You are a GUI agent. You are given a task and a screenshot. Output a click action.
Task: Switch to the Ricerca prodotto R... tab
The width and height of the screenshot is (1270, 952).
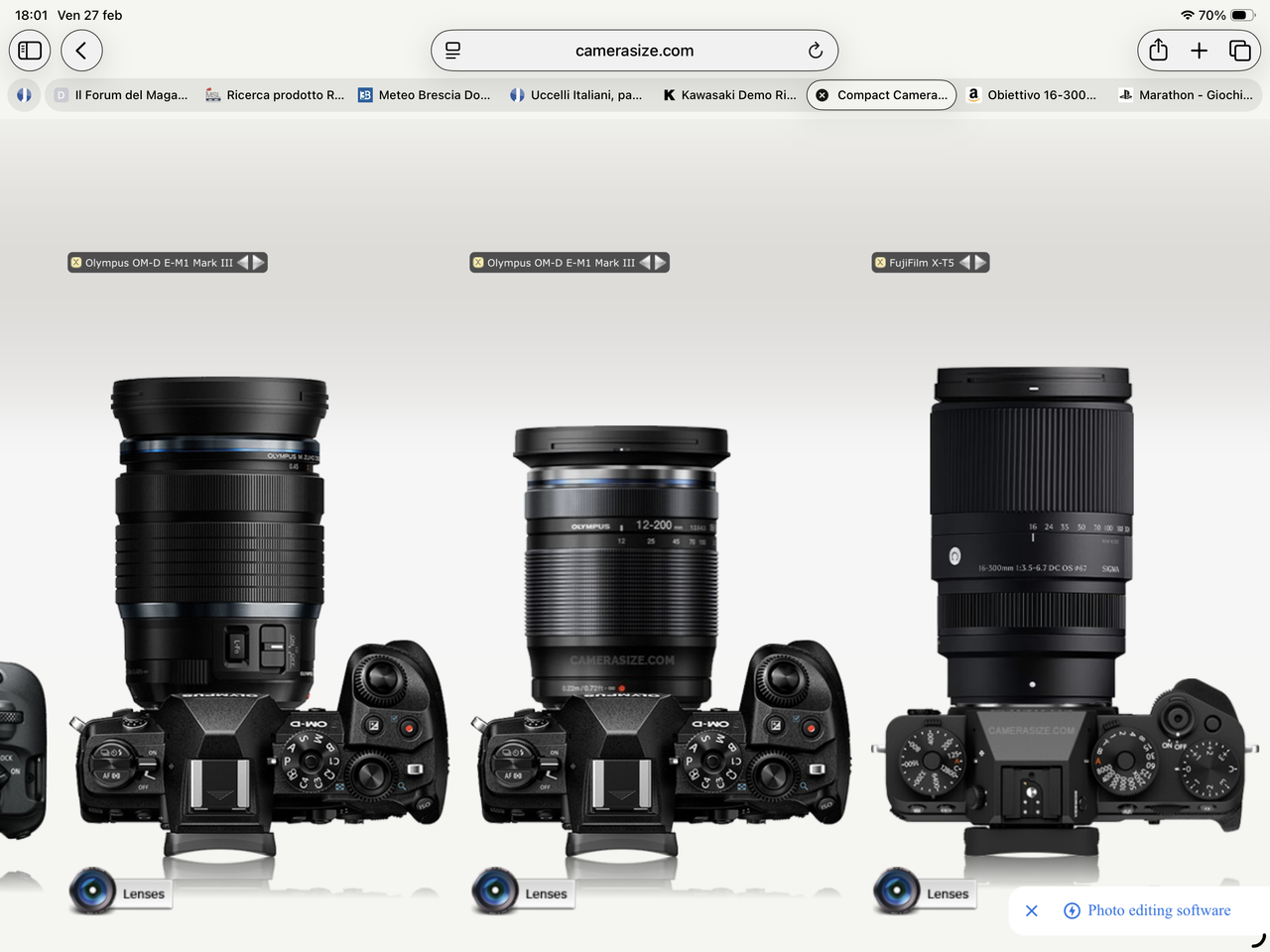275,95
